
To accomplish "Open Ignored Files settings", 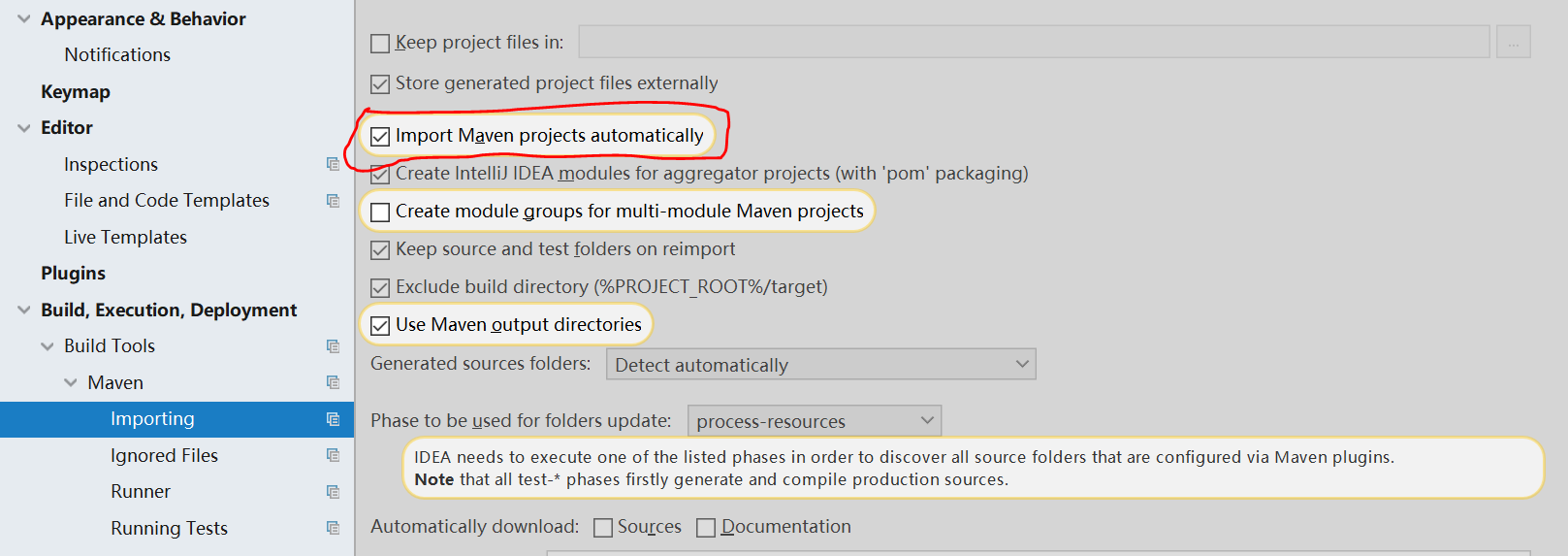I will coord(164,456).
